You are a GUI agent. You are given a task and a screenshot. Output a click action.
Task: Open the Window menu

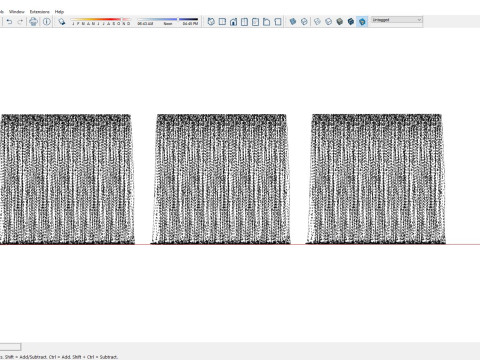[17, 12]
